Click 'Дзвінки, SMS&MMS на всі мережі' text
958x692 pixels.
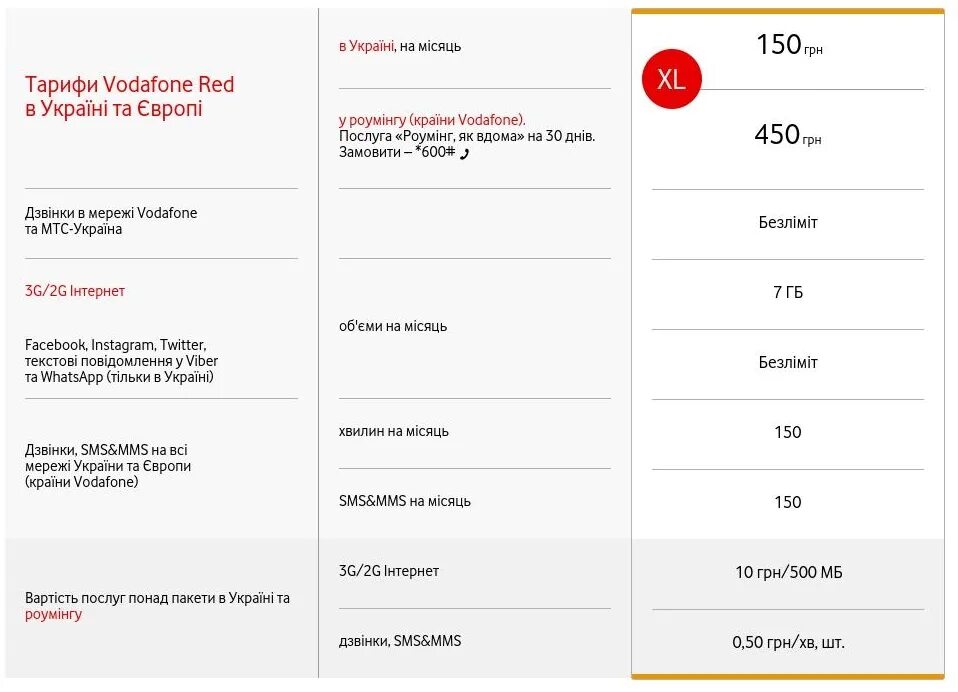(x=108, y=466)
